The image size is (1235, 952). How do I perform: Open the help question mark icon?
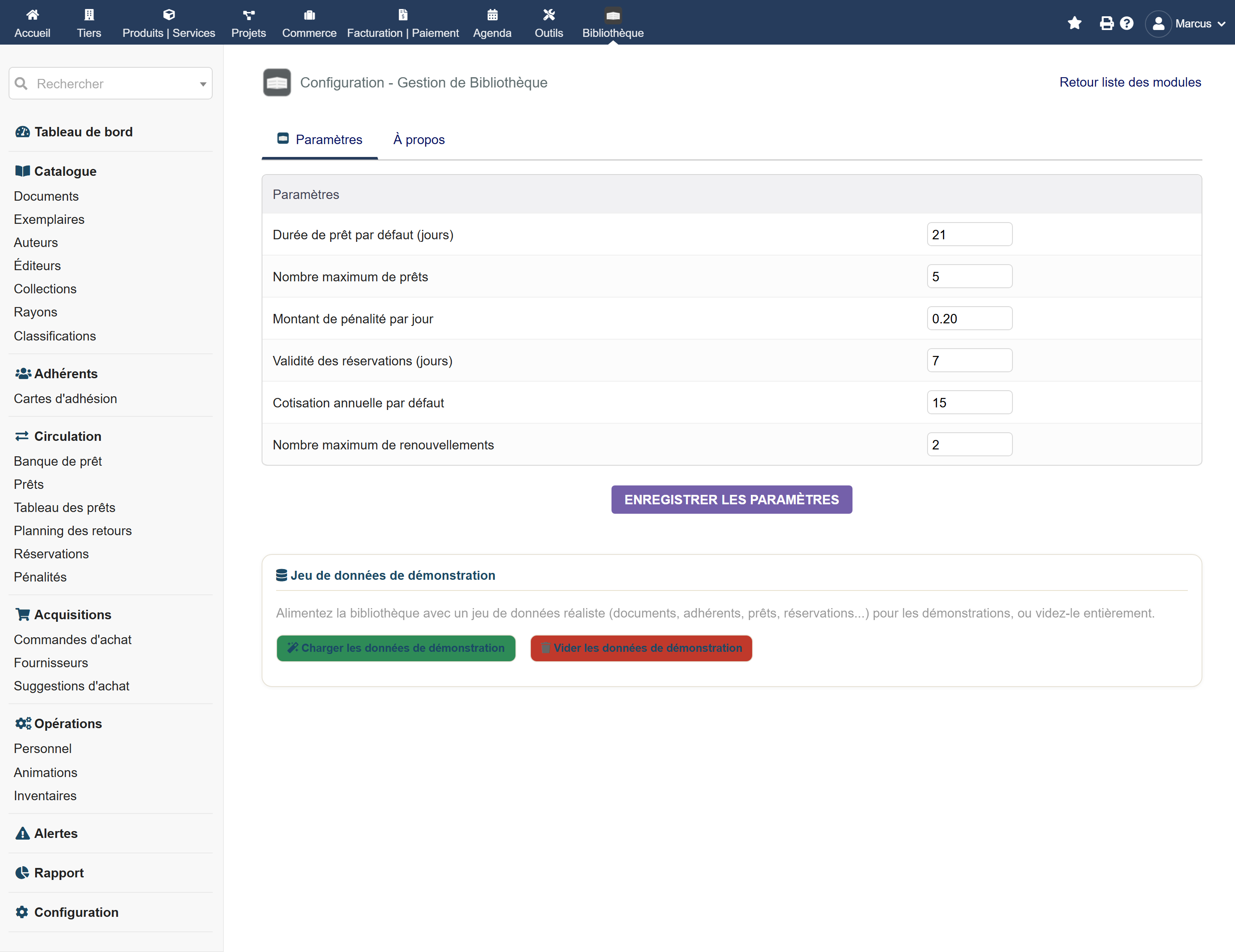1127,23
